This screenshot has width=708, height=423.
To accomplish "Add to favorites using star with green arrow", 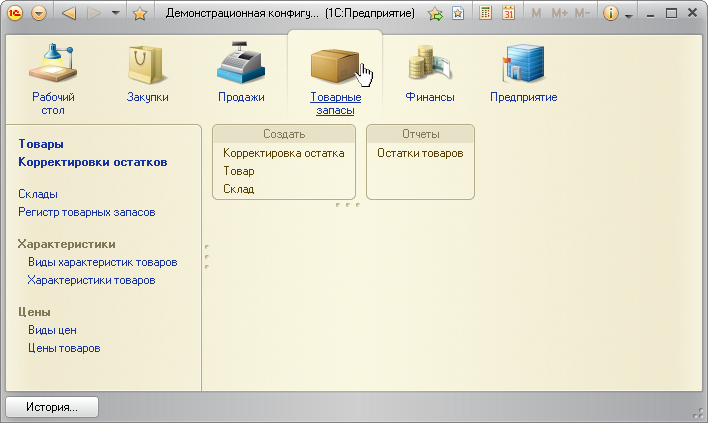I will pyautogui.click(x=435, y=14).
